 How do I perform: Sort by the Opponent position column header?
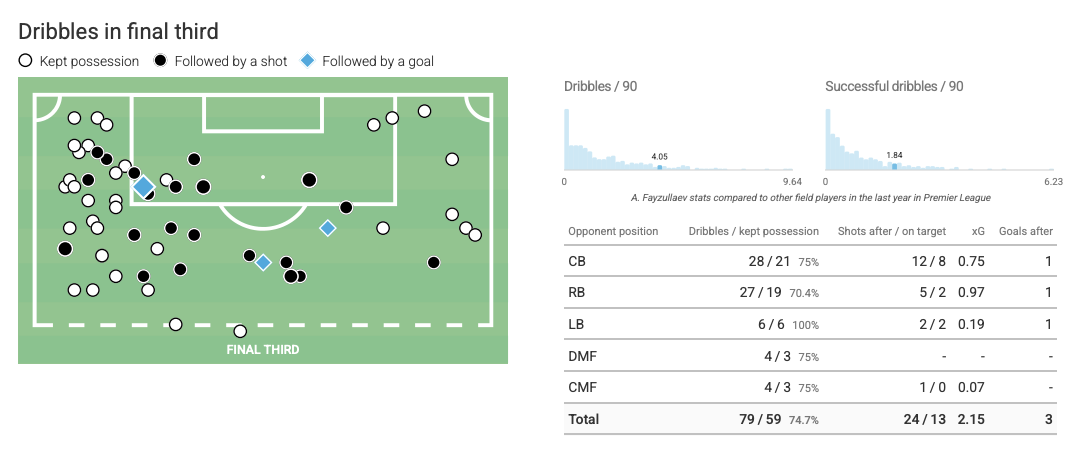[613, 231]
